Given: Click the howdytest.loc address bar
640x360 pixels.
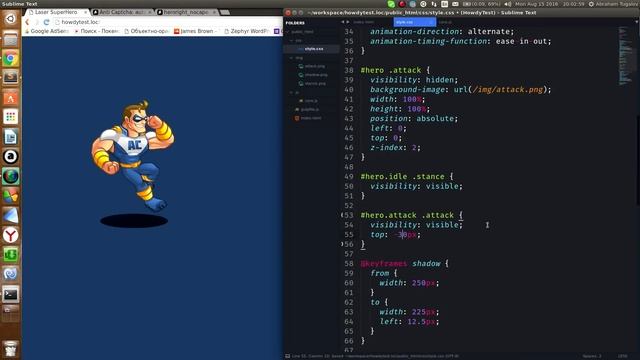Looking at the screenshot, I should [167, 22].
